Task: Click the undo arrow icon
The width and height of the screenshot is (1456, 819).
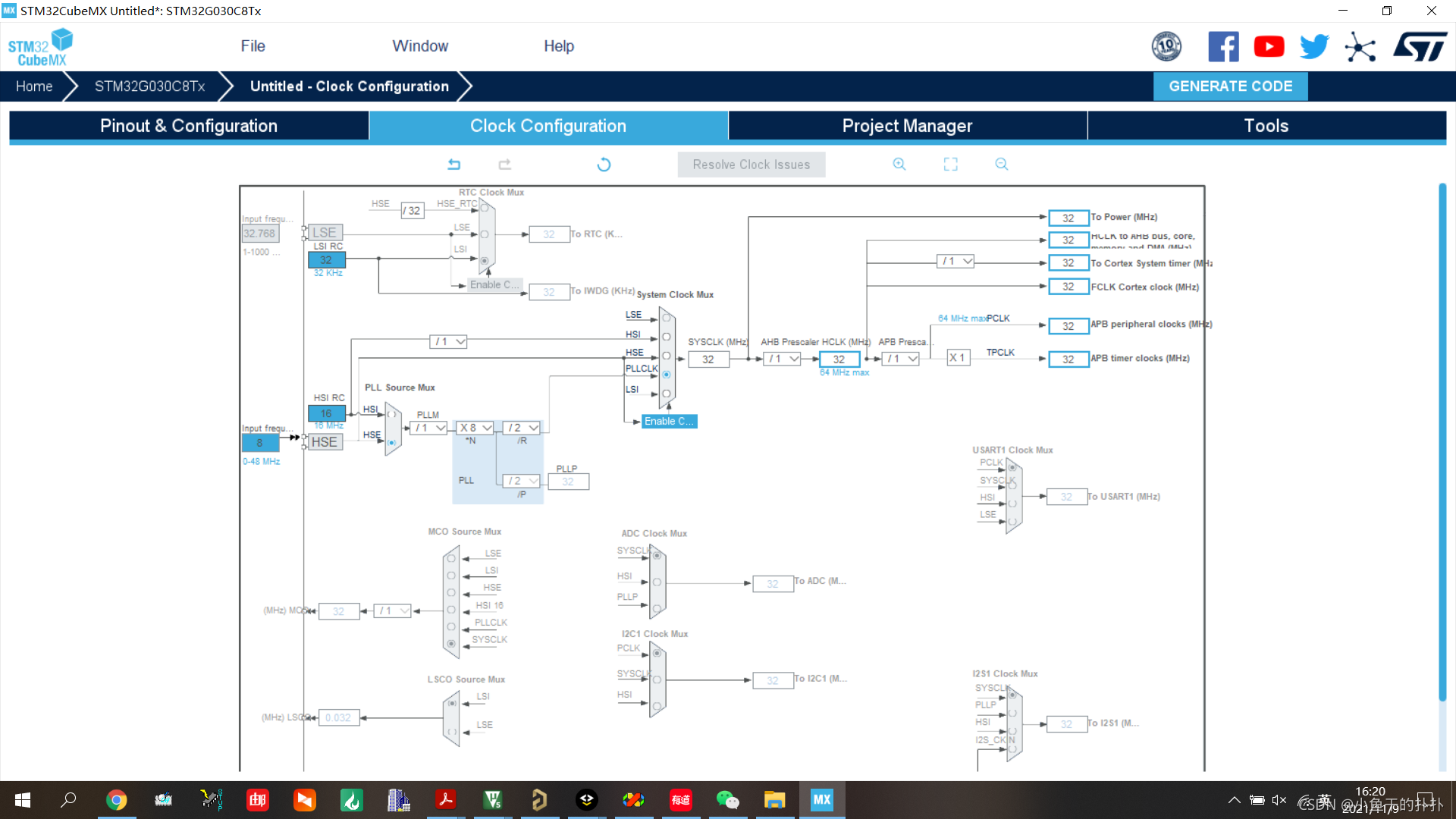Action: (453, 164)
